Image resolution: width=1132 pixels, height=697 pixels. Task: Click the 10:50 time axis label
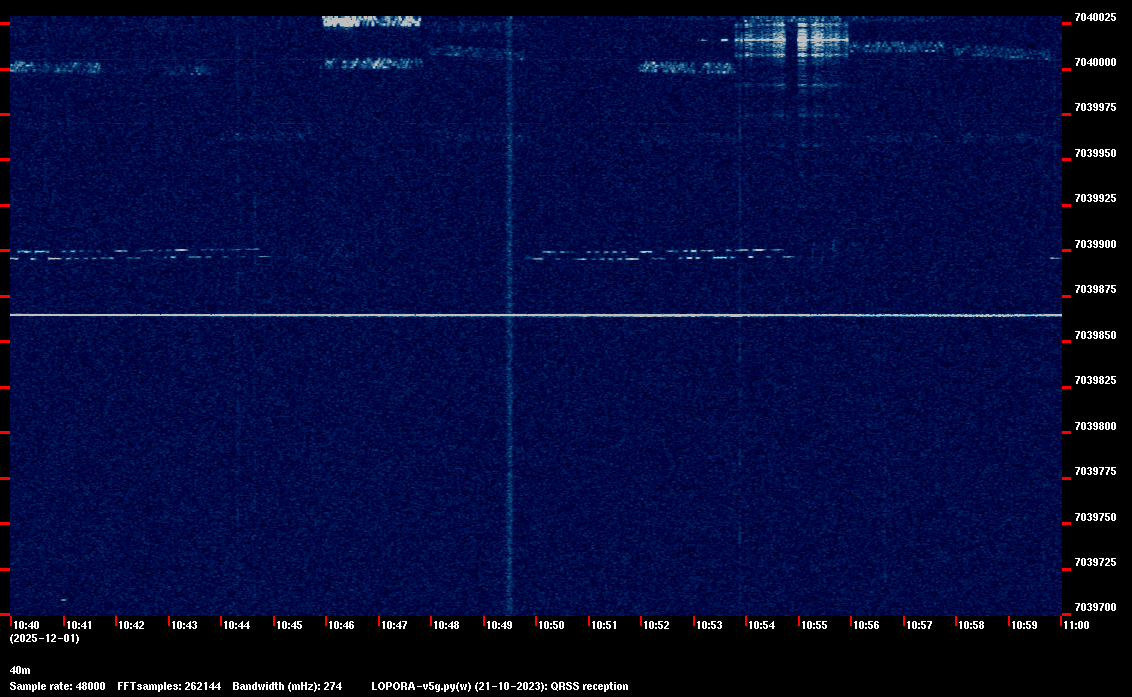pyautogui.click(x=552, y=625)
